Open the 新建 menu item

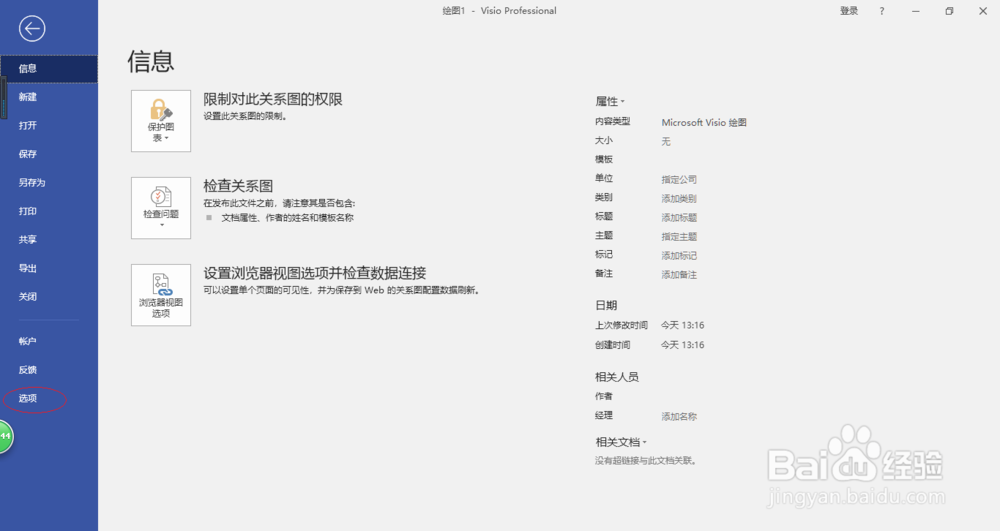(49, 97)
